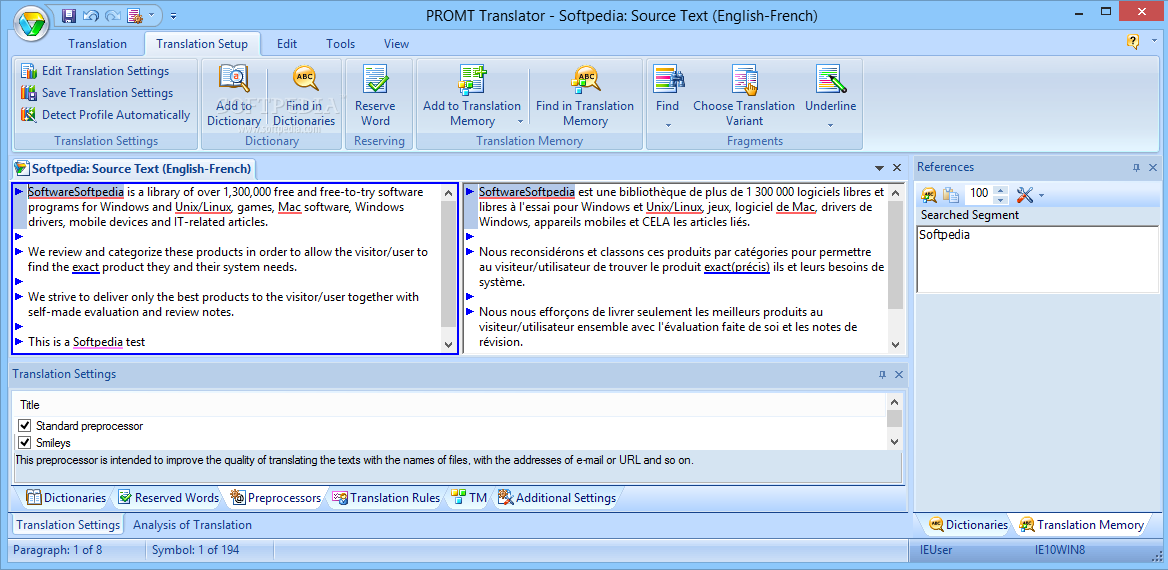Open the Additional Settings tab
The width and height of the screenshot is (1168, 570).
(x=556, y=498)
